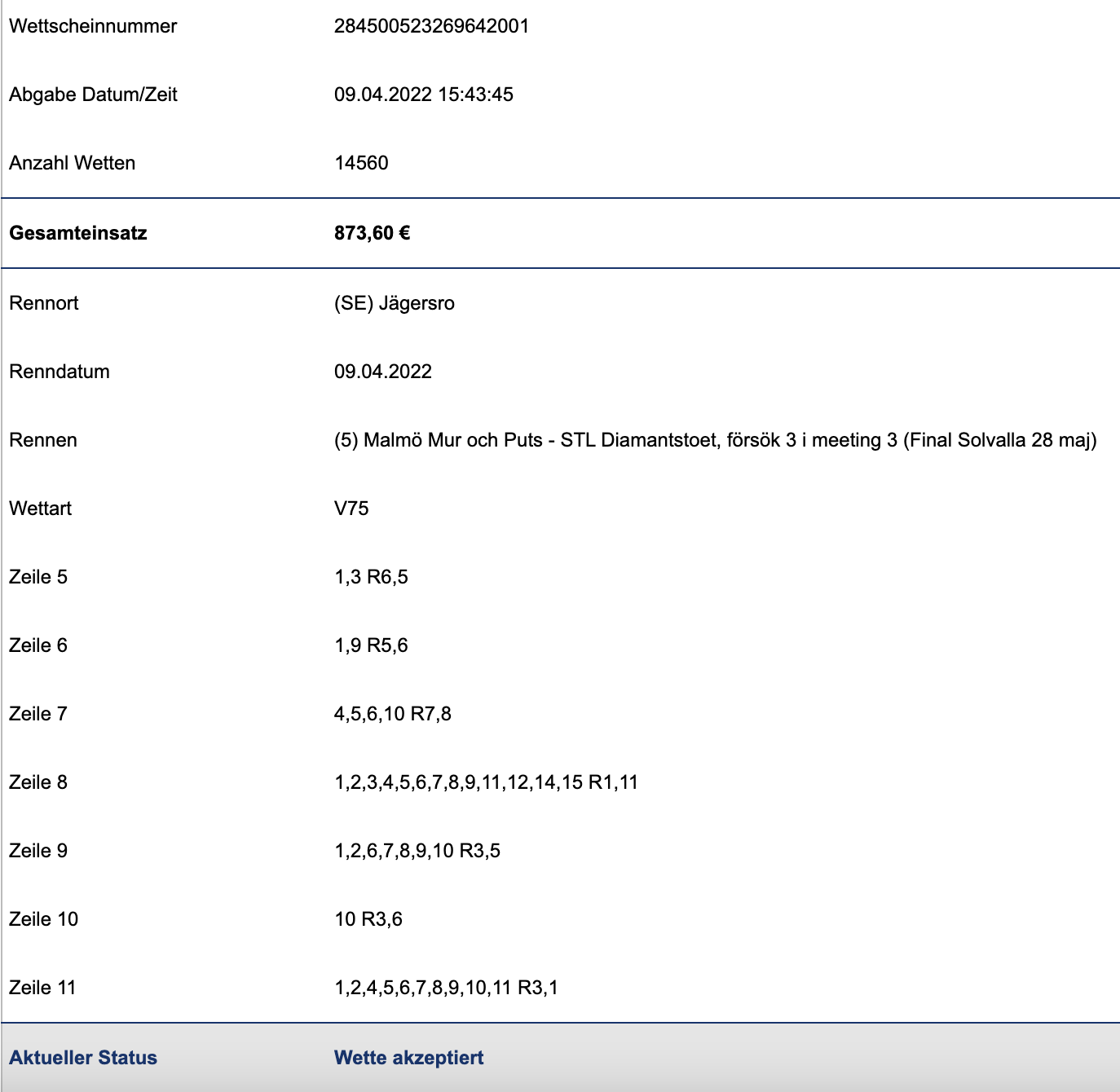The width and height of the screenshot is (1120, 1092).
Task: Select selection 1,2,6,7,8,9,10 R3,5
Action: coord(417,851)
